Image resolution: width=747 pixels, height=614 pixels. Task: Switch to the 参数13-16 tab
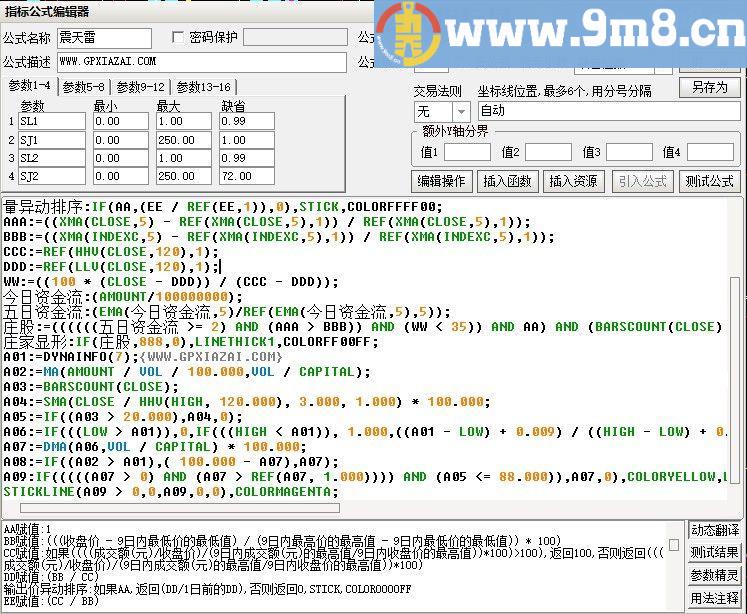click(203, 87)
